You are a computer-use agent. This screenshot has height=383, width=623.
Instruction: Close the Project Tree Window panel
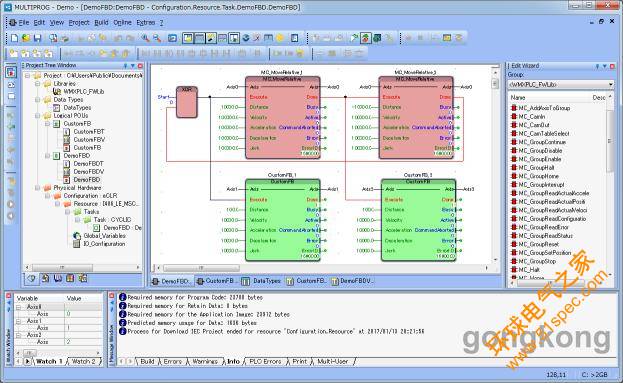pos(140,66)
